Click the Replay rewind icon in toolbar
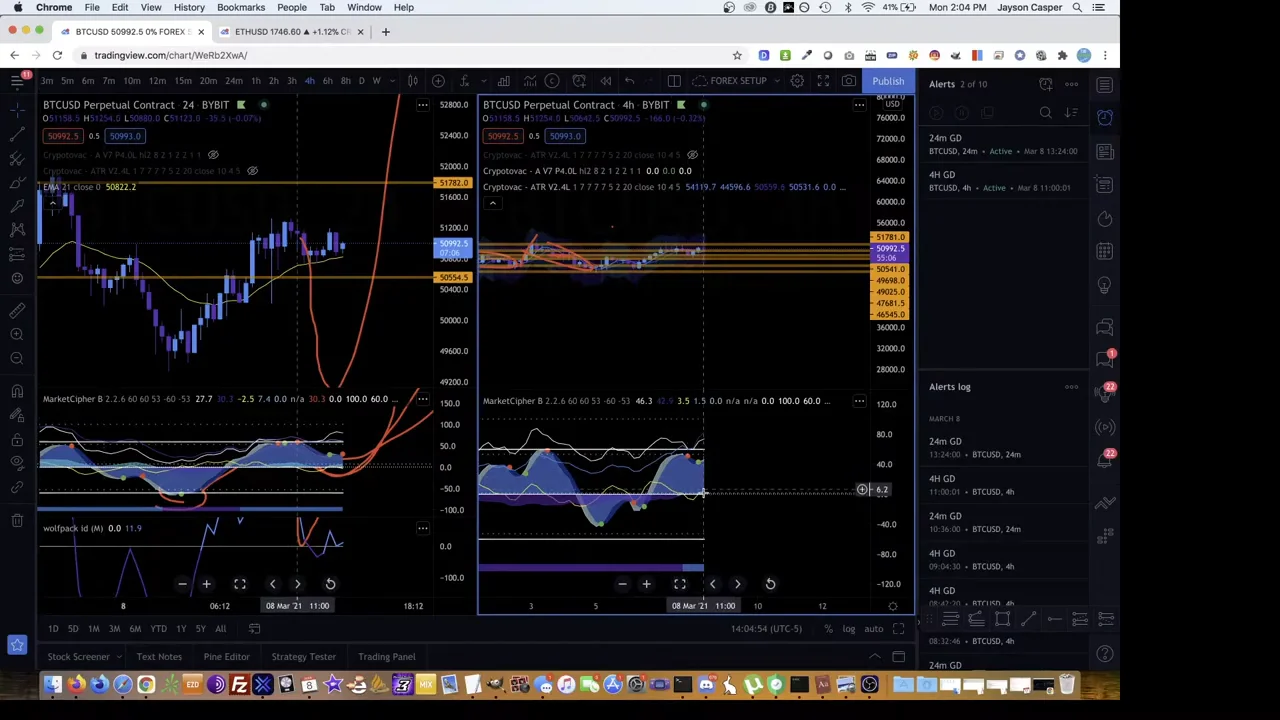The width and height of the screenshot is (1280, 720). pos(605,81)
